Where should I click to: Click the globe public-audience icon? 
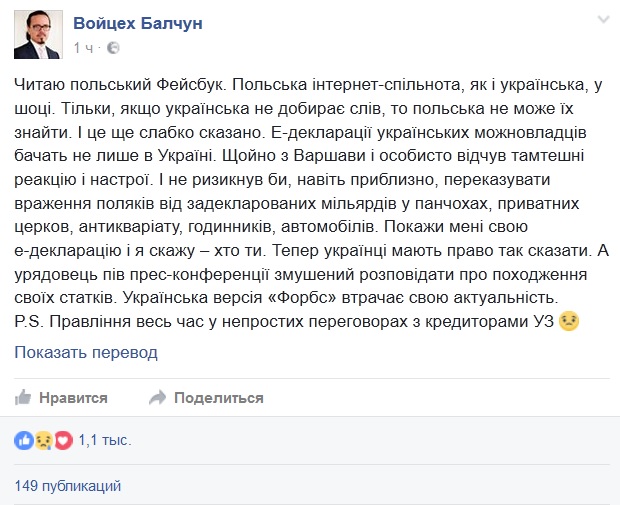tap(113, 48)
